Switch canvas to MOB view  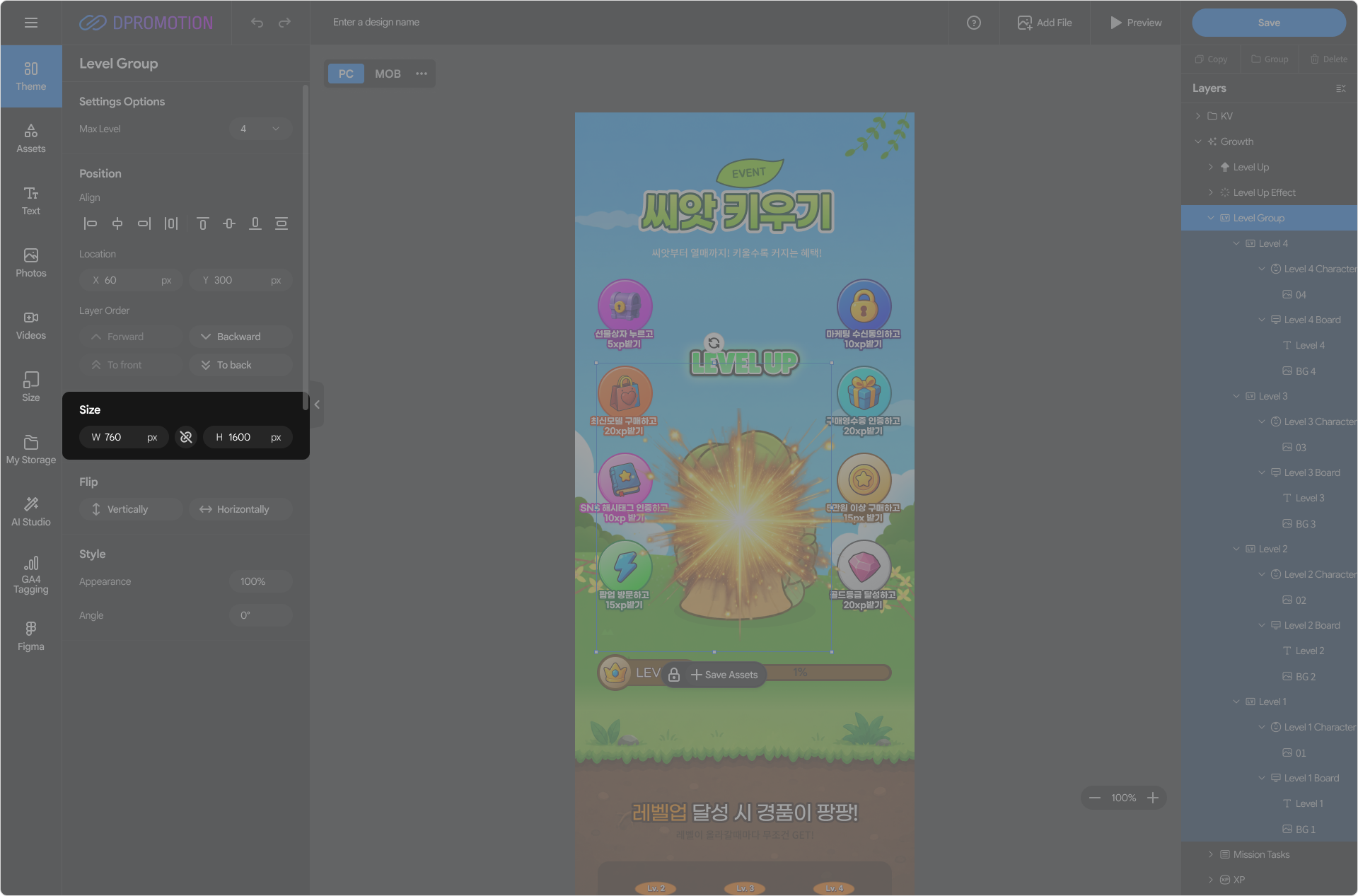[x=388, y=74]
